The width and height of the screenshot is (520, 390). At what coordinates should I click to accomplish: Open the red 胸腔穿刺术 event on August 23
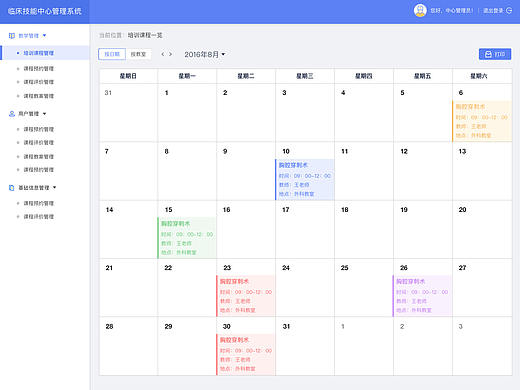pos(246,296)
